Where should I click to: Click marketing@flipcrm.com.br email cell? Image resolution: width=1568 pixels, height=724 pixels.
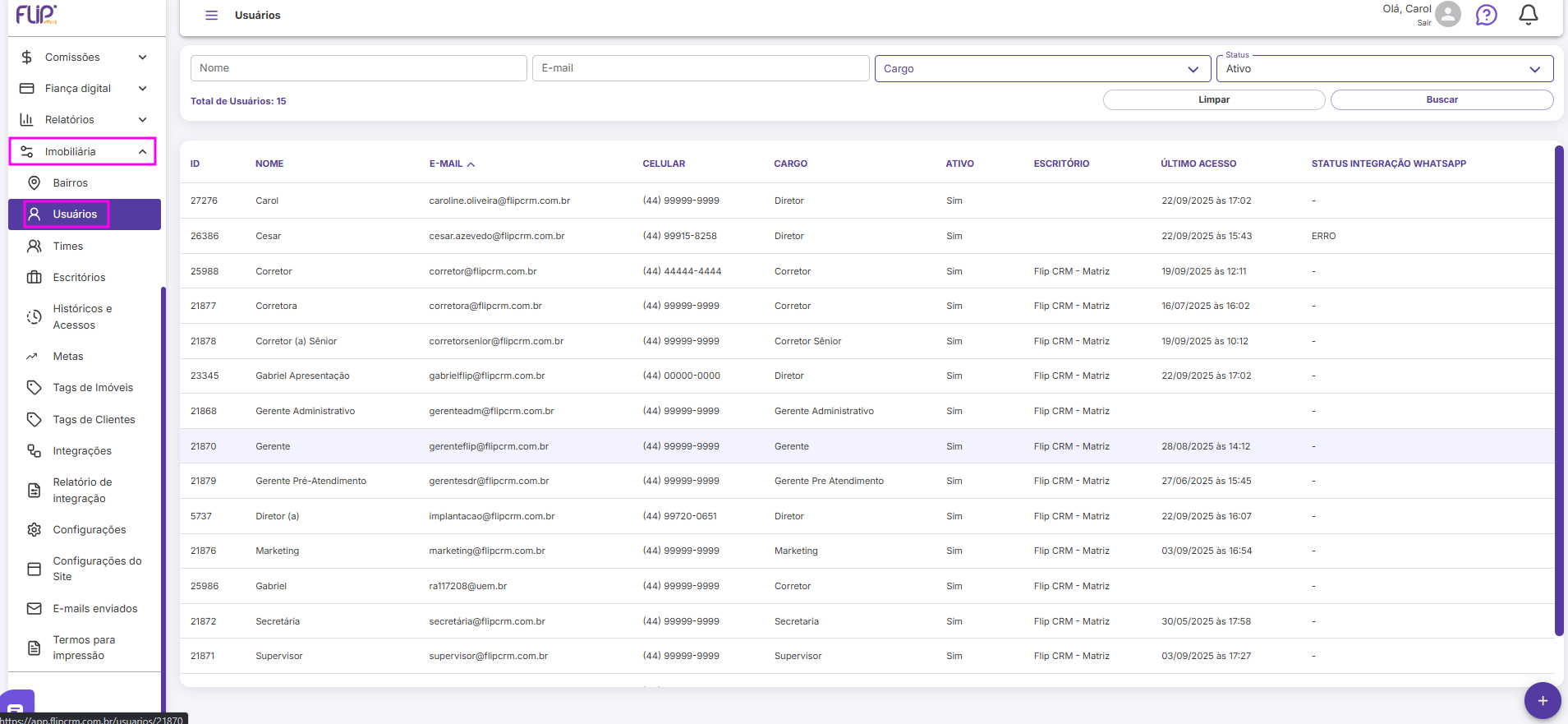pos(487,551)
